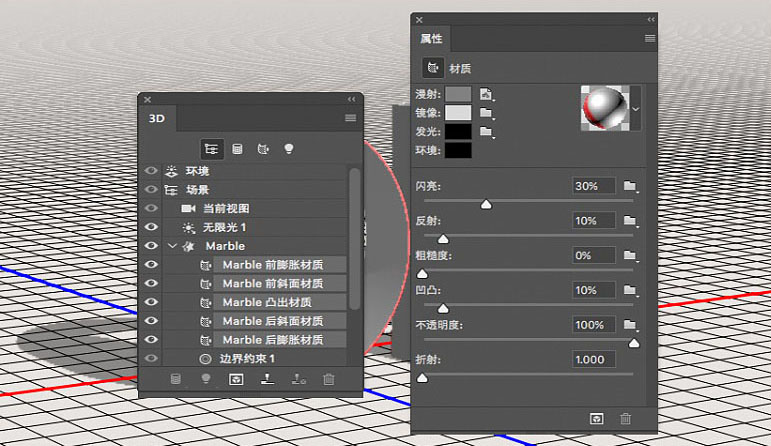Open the material preset picker dropdown arrow

(636, 109)
